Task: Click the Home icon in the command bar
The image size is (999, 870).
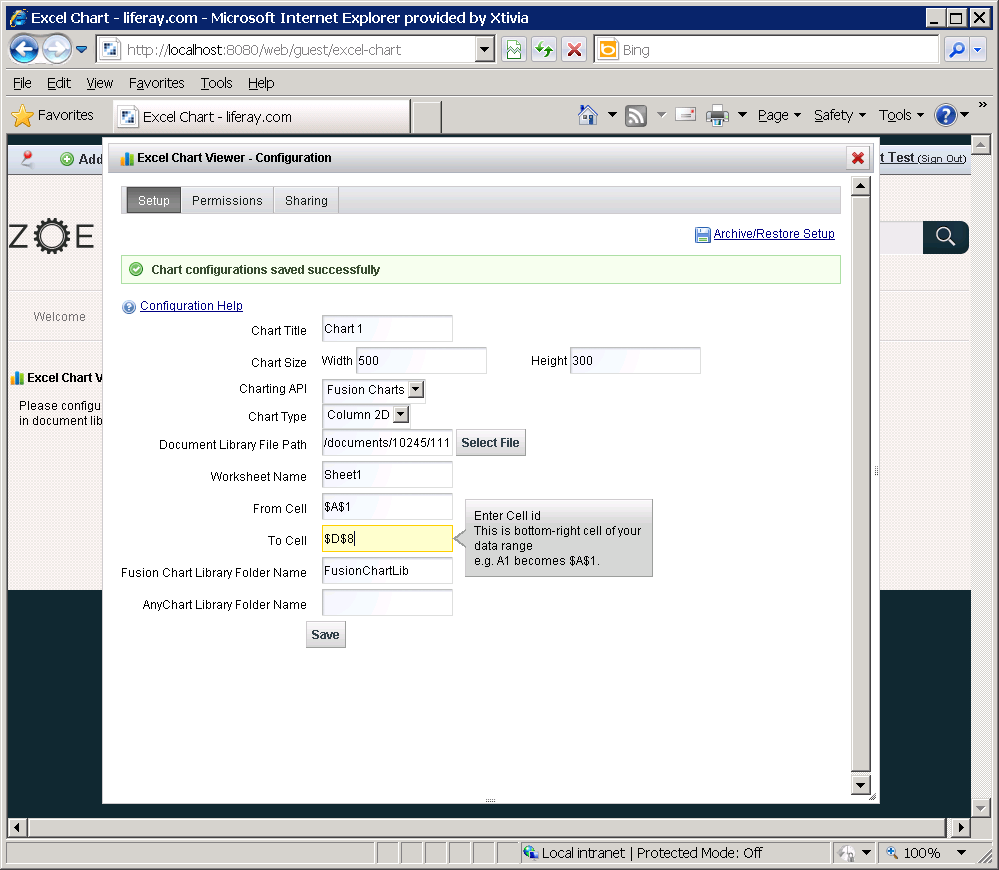Action: 588,115
